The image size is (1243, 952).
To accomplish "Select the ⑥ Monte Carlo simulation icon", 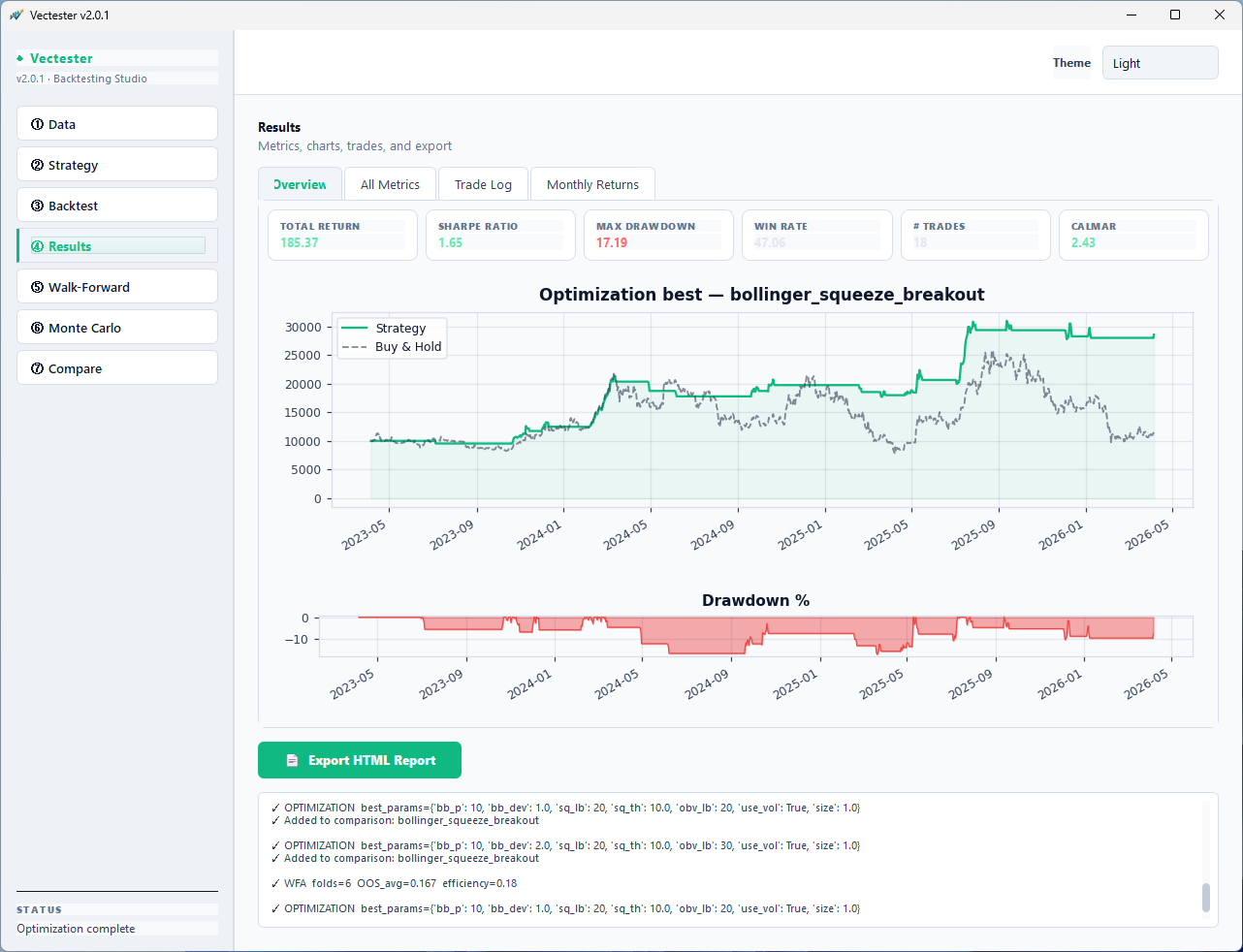I will [x=39, y=327].
